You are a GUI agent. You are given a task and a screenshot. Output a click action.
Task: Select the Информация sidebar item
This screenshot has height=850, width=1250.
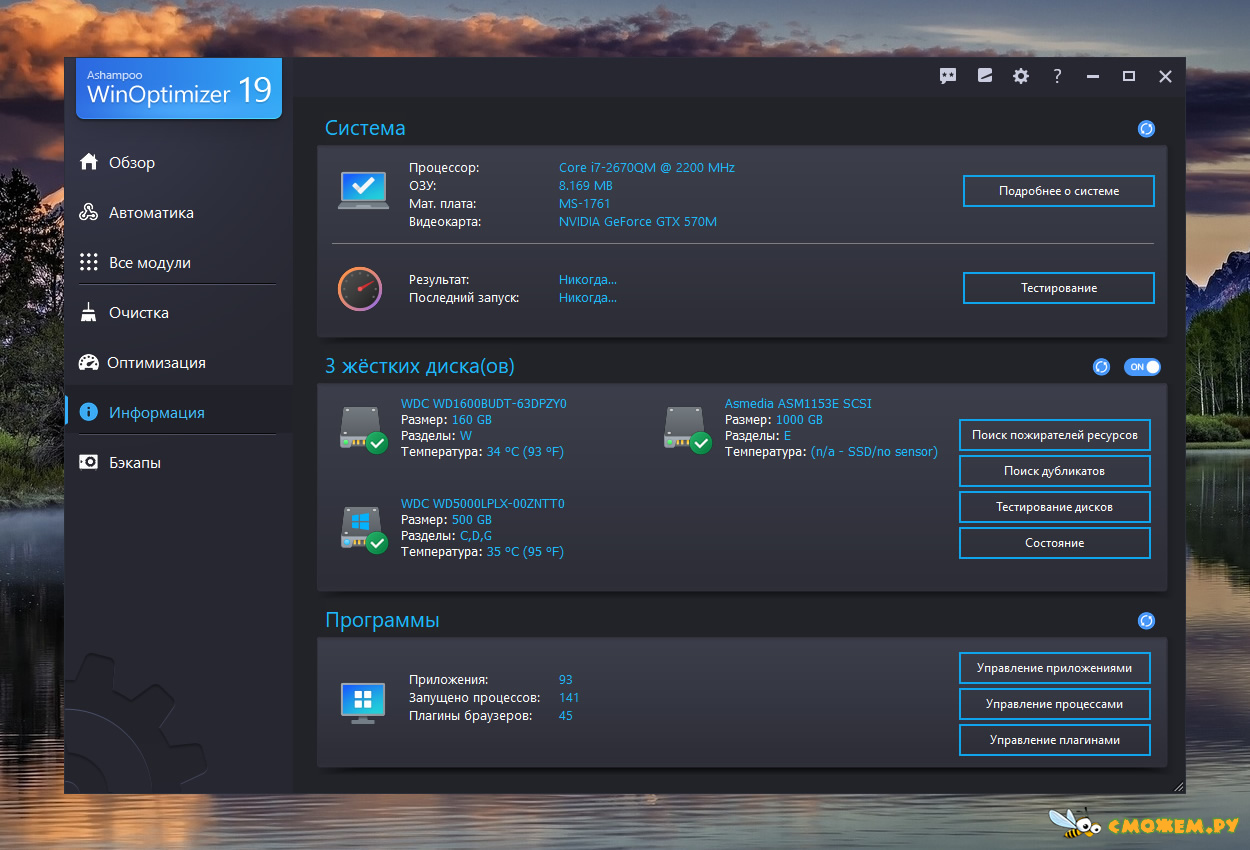pos(178,412)
